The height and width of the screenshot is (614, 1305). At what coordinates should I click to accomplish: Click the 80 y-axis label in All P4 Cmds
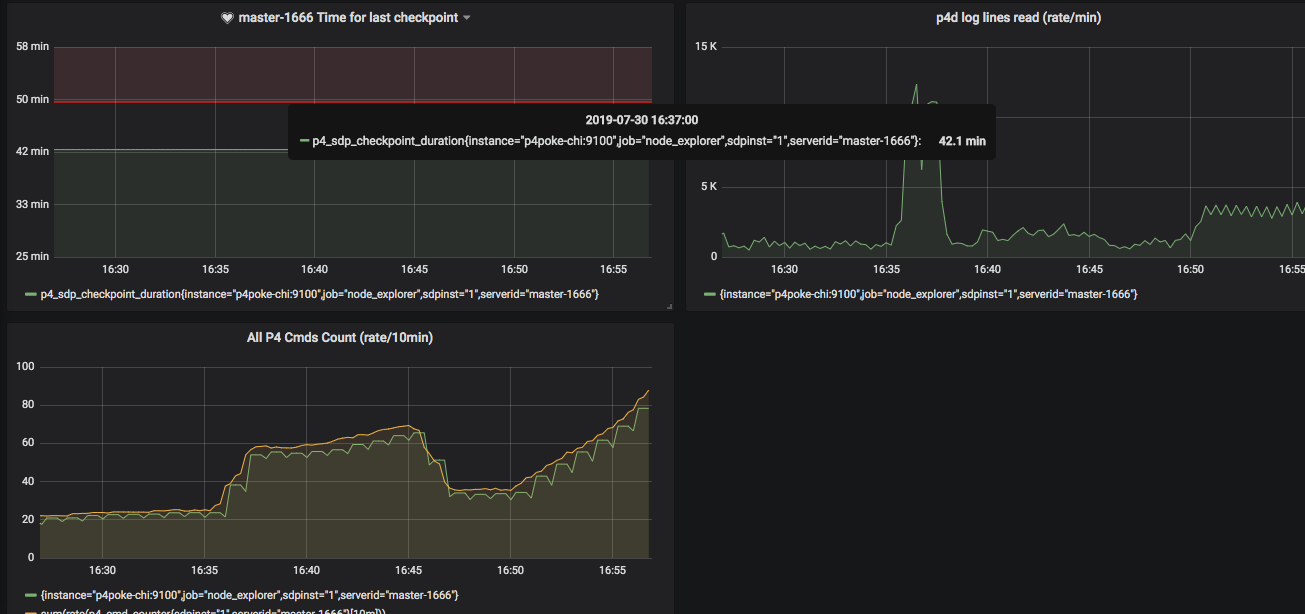(x=28, y=405)
